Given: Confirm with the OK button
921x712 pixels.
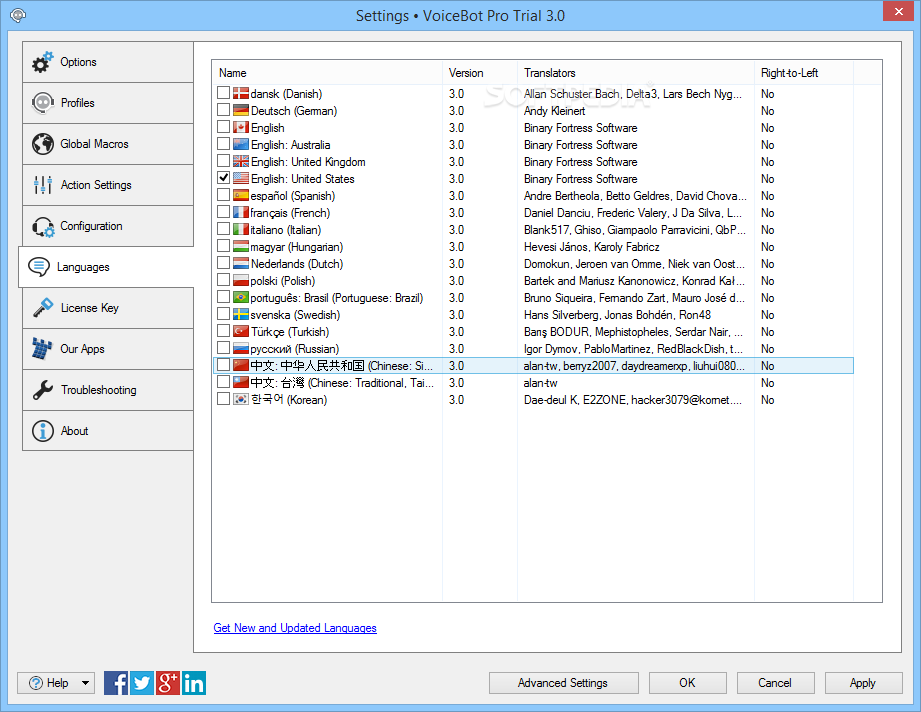Looking at the screenshot, I should (x=687, y=683).
